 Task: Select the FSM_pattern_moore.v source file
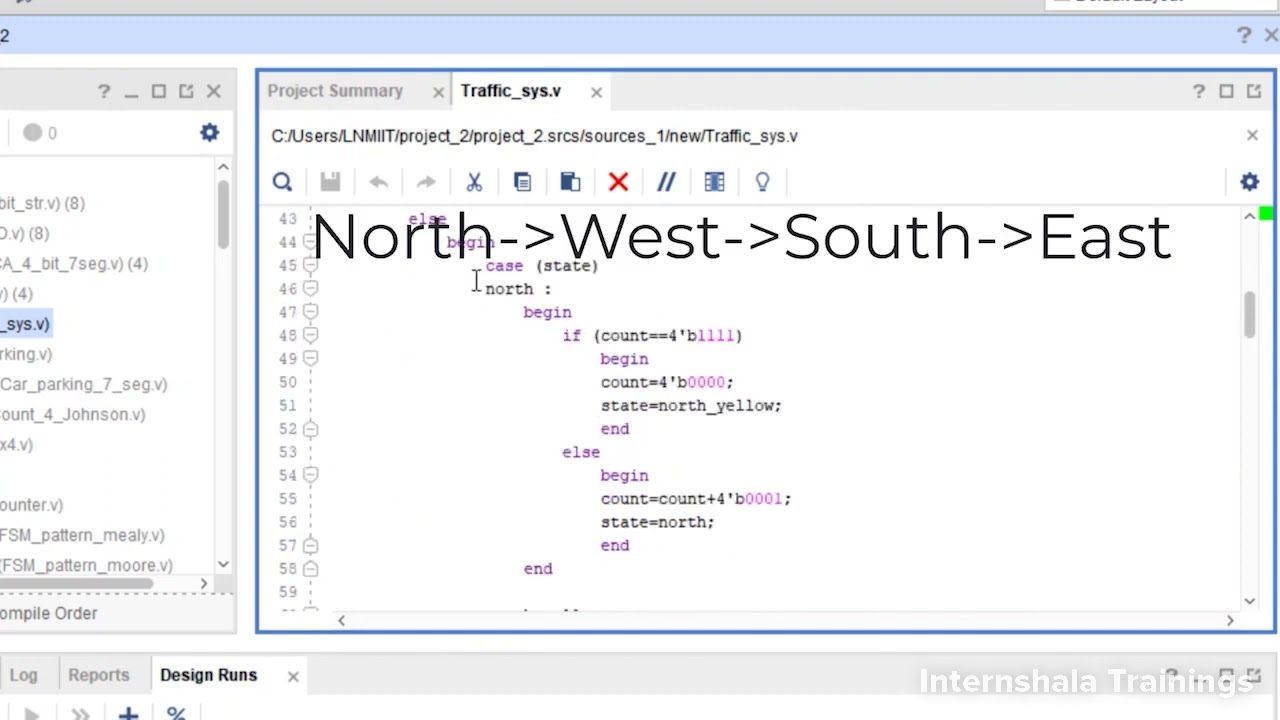pyautogui.click(x=86, y=565)
